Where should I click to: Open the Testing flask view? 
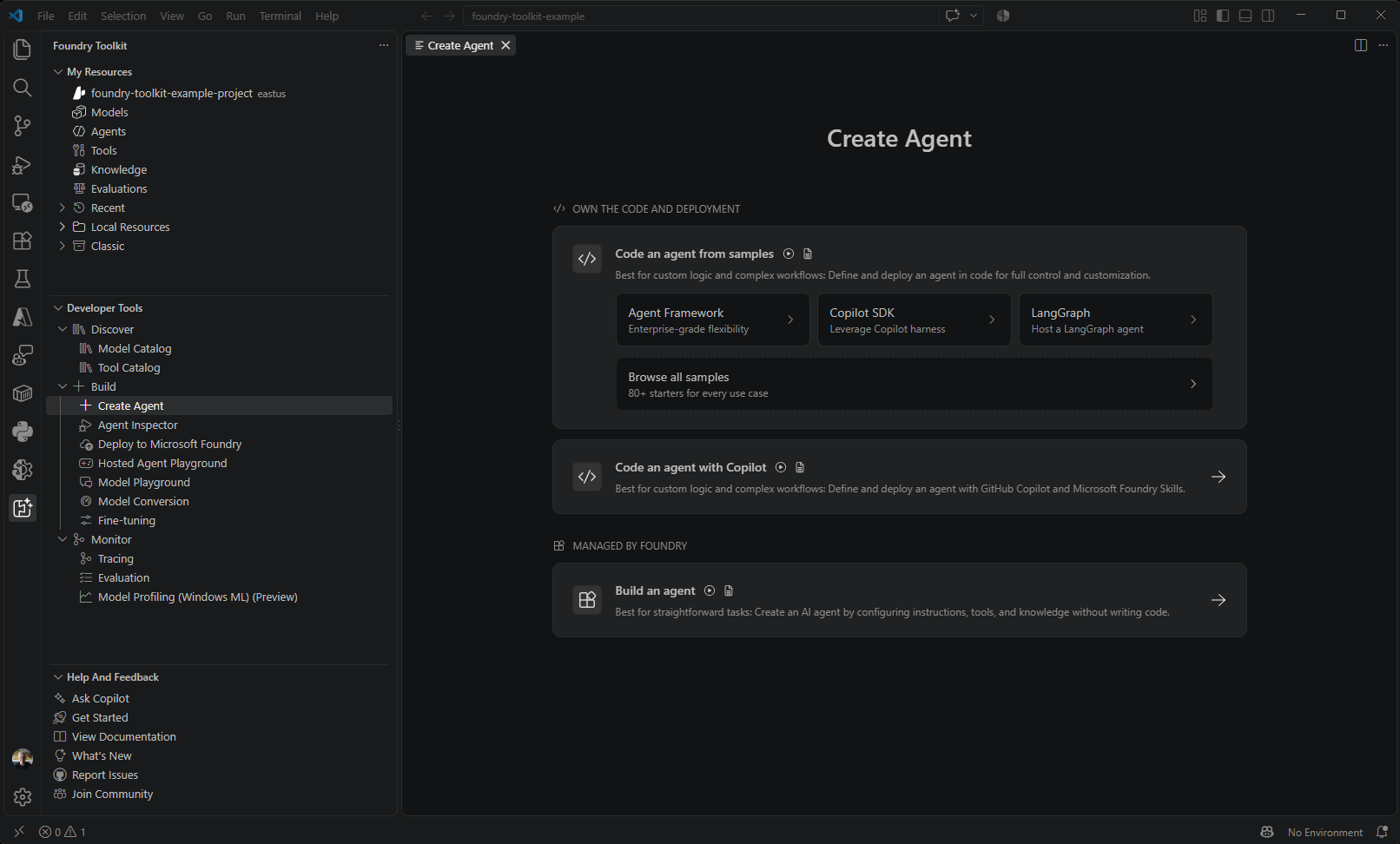[x=23, y=279]
